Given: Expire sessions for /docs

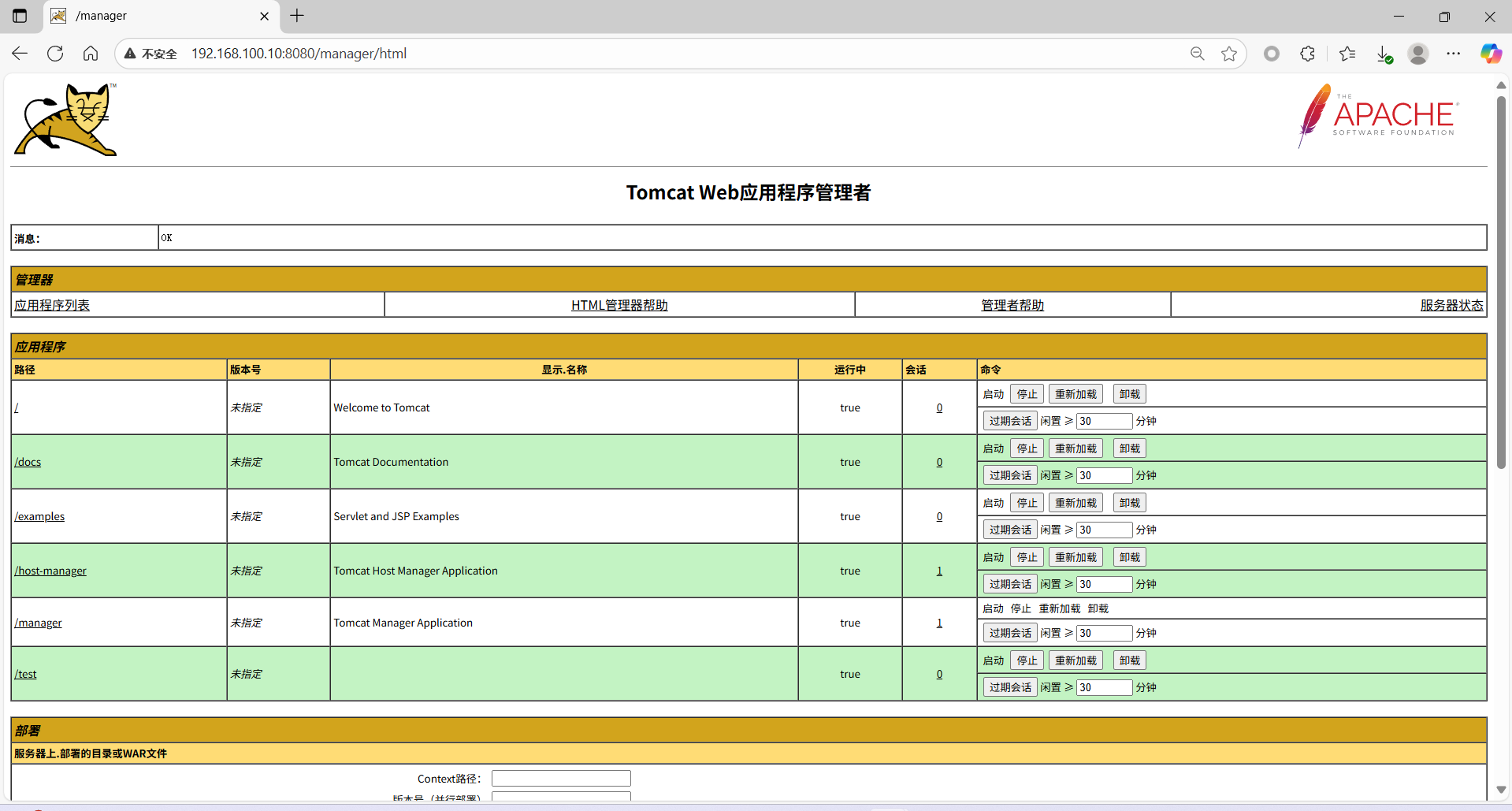Looking at the screenshot, I should click(x=1010, y=475).
